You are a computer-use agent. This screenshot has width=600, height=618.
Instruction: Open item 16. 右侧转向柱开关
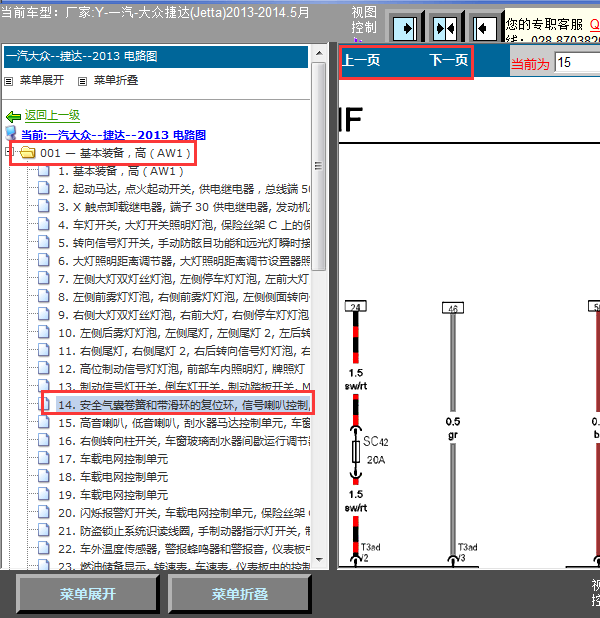[x=184, y=441]
